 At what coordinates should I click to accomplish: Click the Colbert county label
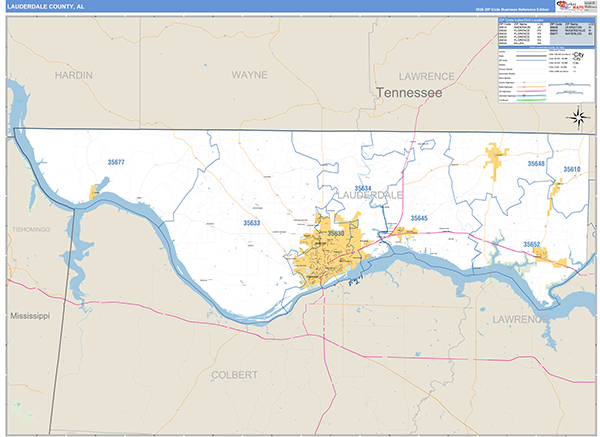pos(234,373)
